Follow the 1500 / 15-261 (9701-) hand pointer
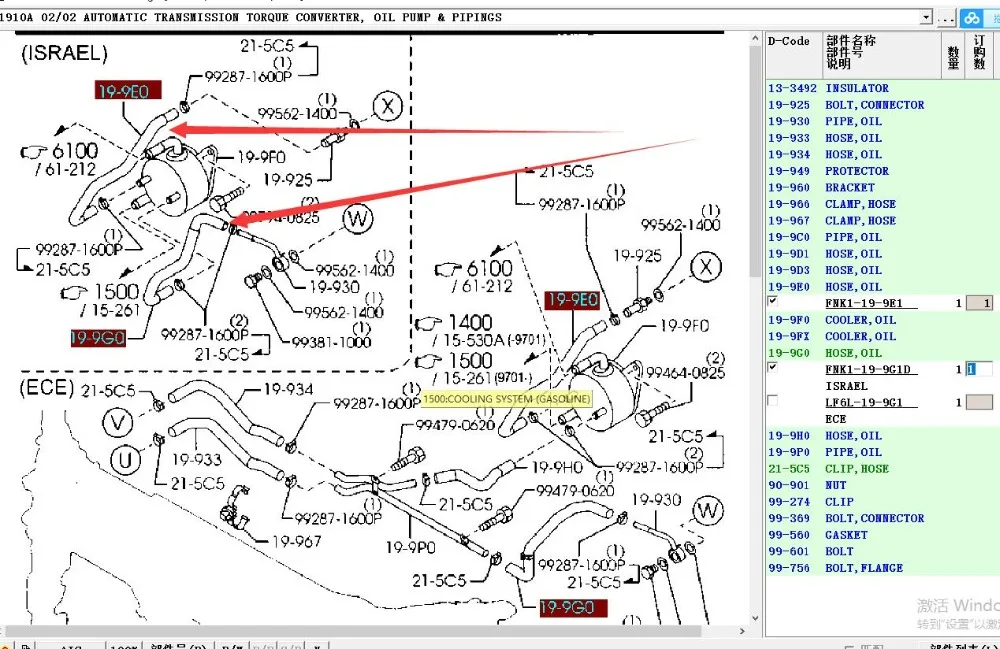 coord(429,361)
